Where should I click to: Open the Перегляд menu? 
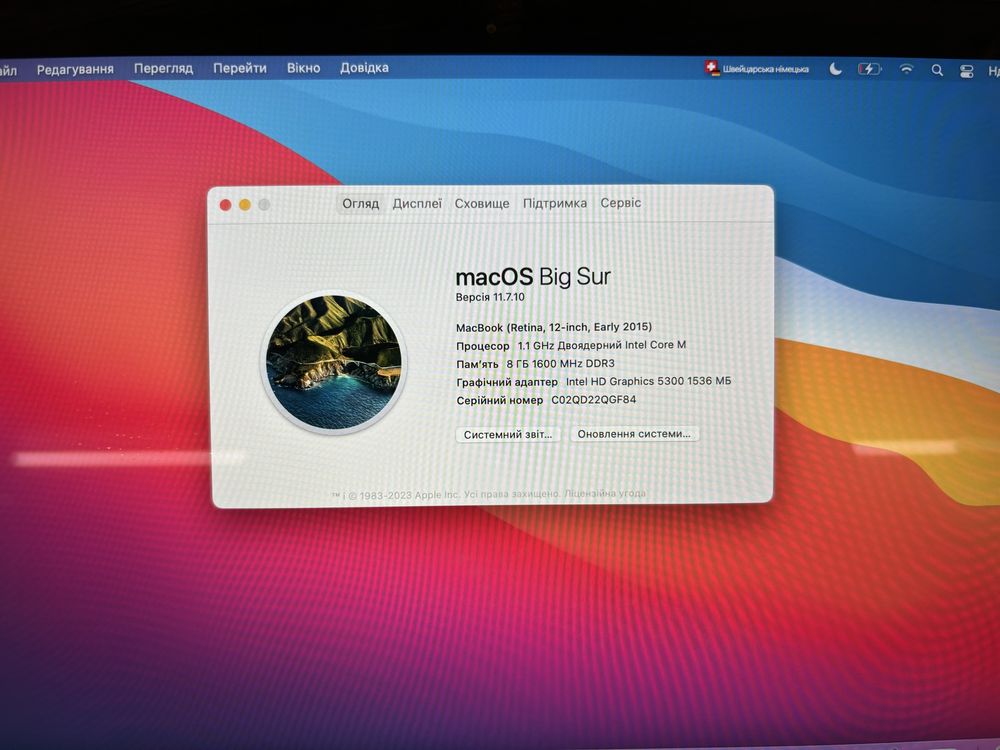tap(163, 68)
